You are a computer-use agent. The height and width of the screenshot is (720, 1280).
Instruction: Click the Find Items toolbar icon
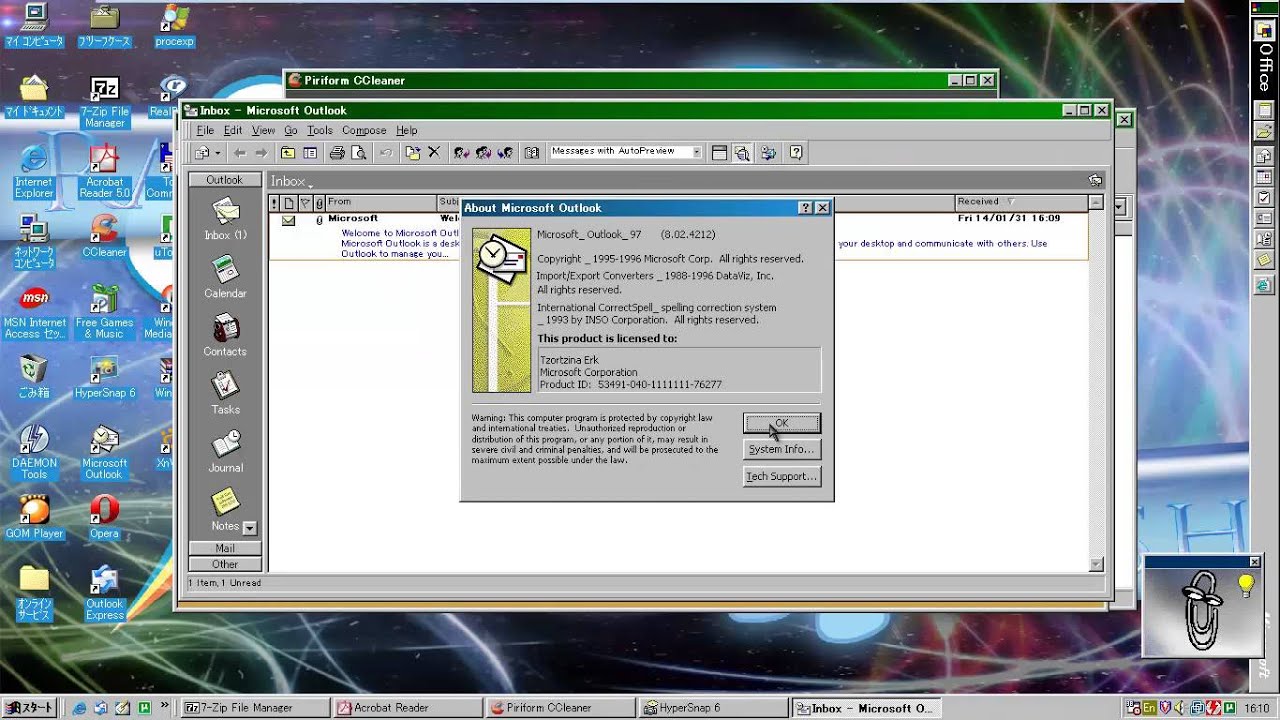[x=768, y=153]
